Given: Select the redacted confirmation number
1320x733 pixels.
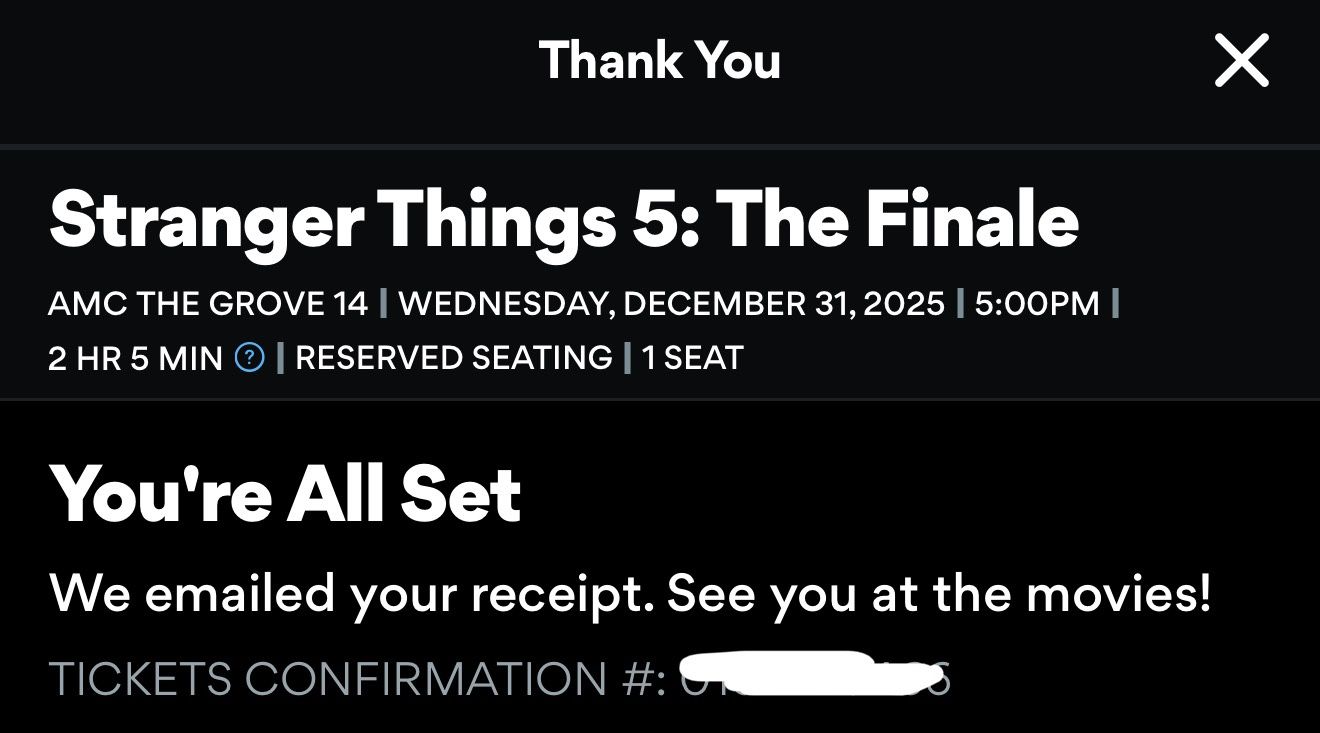Looking at the screenshot, I should pyautogui.click(x=814, y=677).
